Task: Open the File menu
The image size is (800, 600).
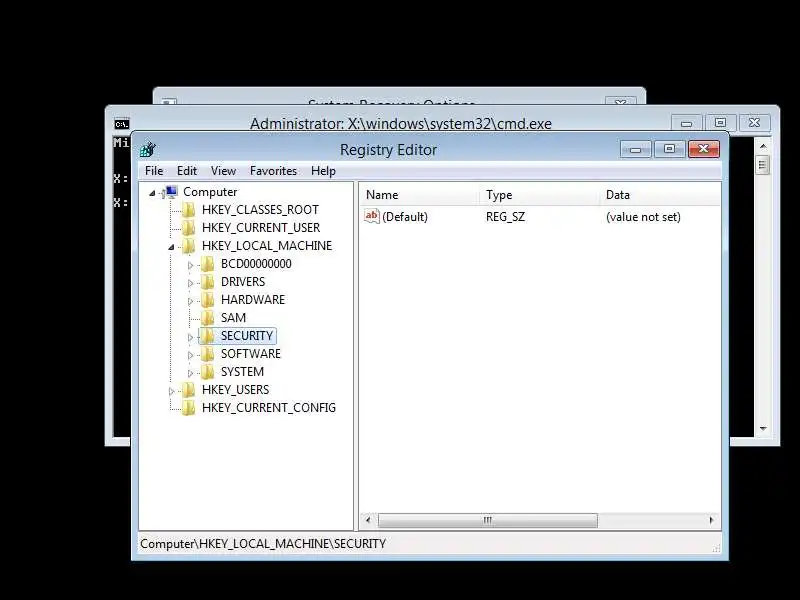Action: 154,171
